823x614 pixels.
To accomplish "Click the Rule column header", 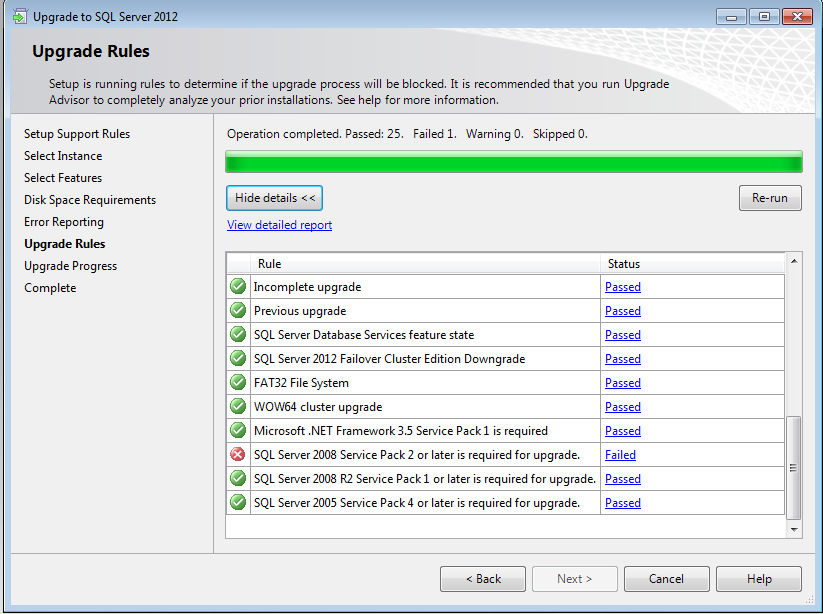I will point(425,263).
